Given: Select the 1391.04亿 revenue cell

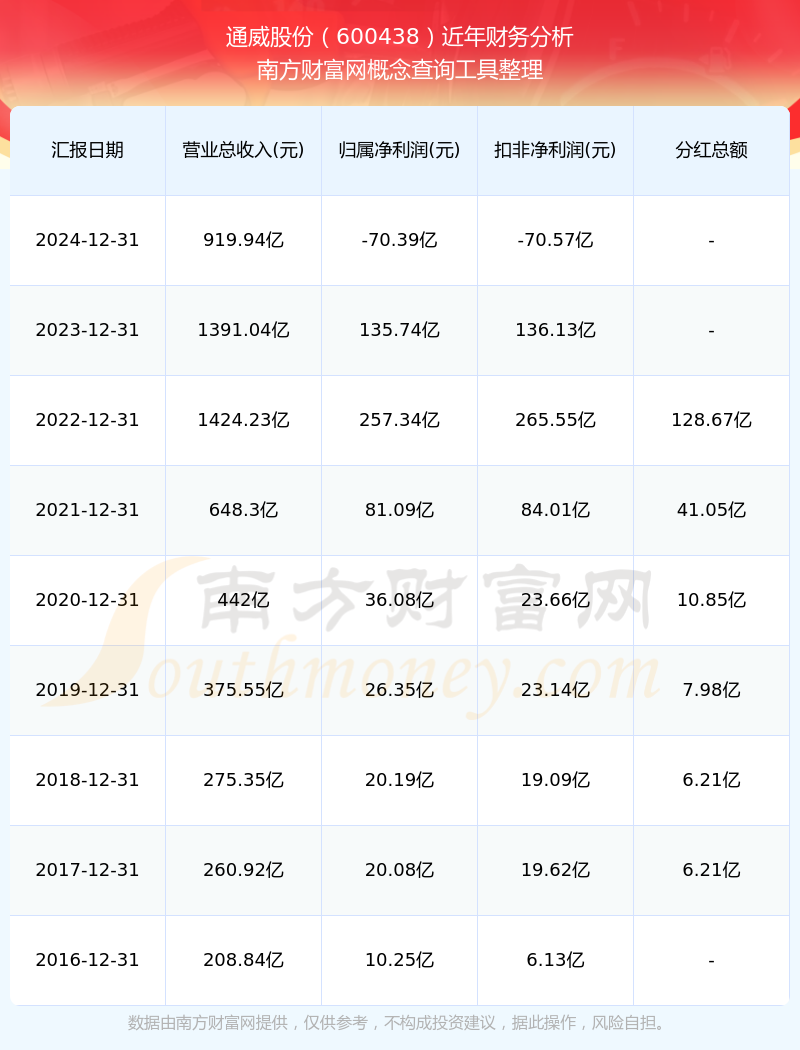Looking at the screenshot, I should pyautogui.click(x=244, y=330).
